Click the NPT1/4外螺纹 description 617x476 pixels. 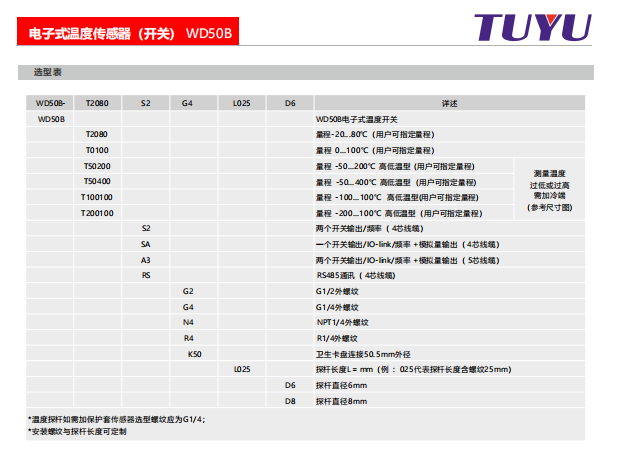343,322
